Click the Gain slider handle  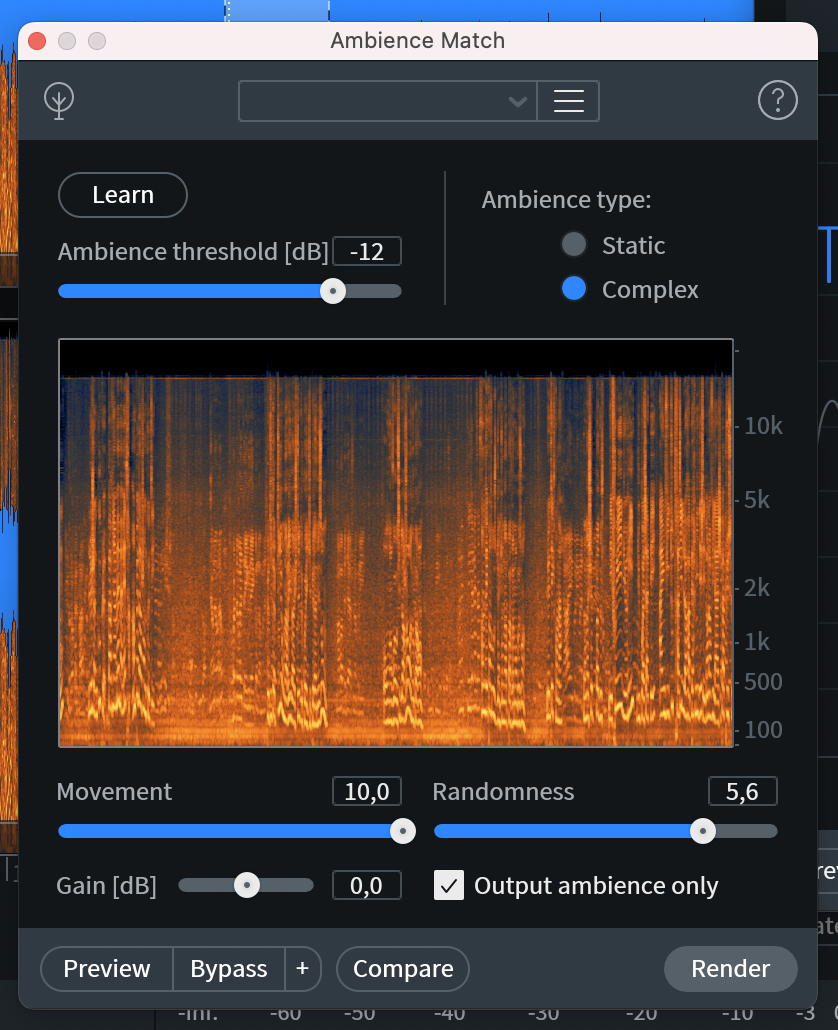click(x=247, y=885)
